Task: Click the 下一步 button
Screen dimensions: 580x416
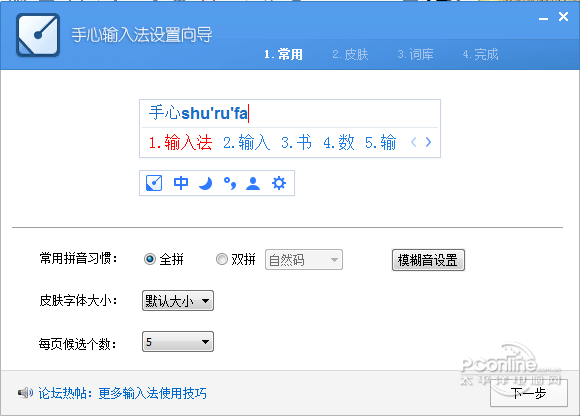Action: tap(529, 393)
